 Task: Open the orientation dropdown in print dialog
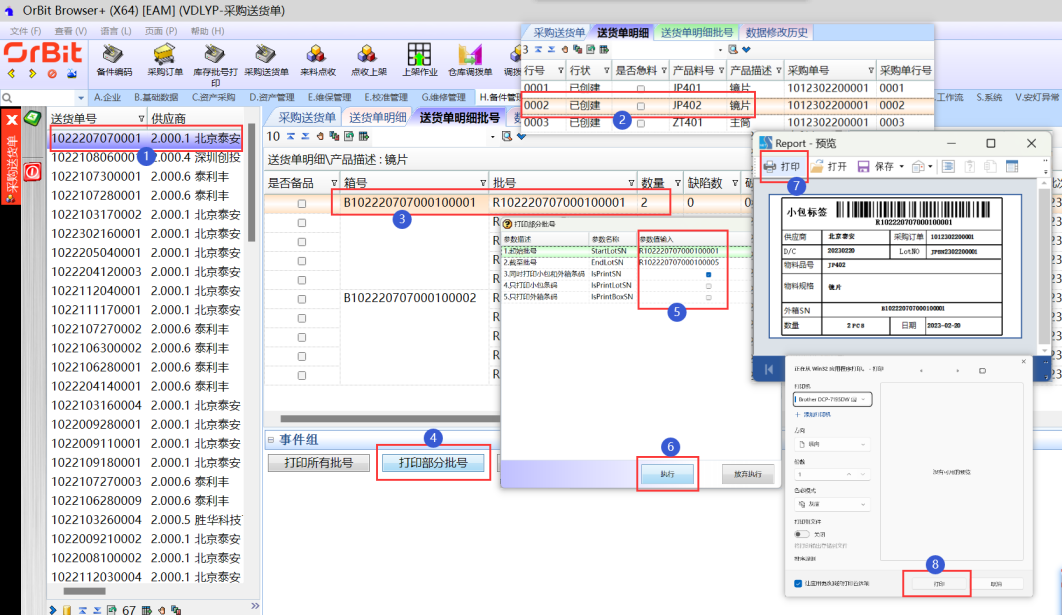[x=832, y=444]
